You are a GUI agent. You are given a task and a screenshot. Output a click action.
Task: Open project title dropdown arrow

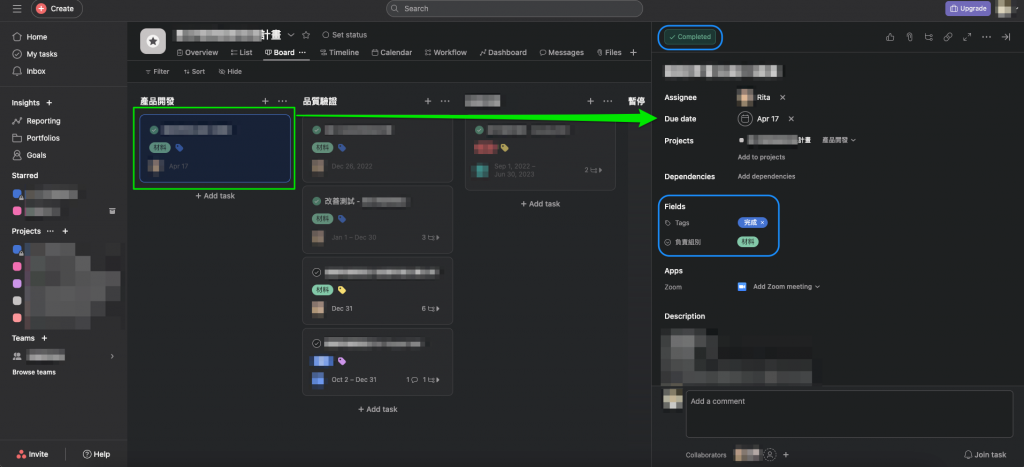291,35
